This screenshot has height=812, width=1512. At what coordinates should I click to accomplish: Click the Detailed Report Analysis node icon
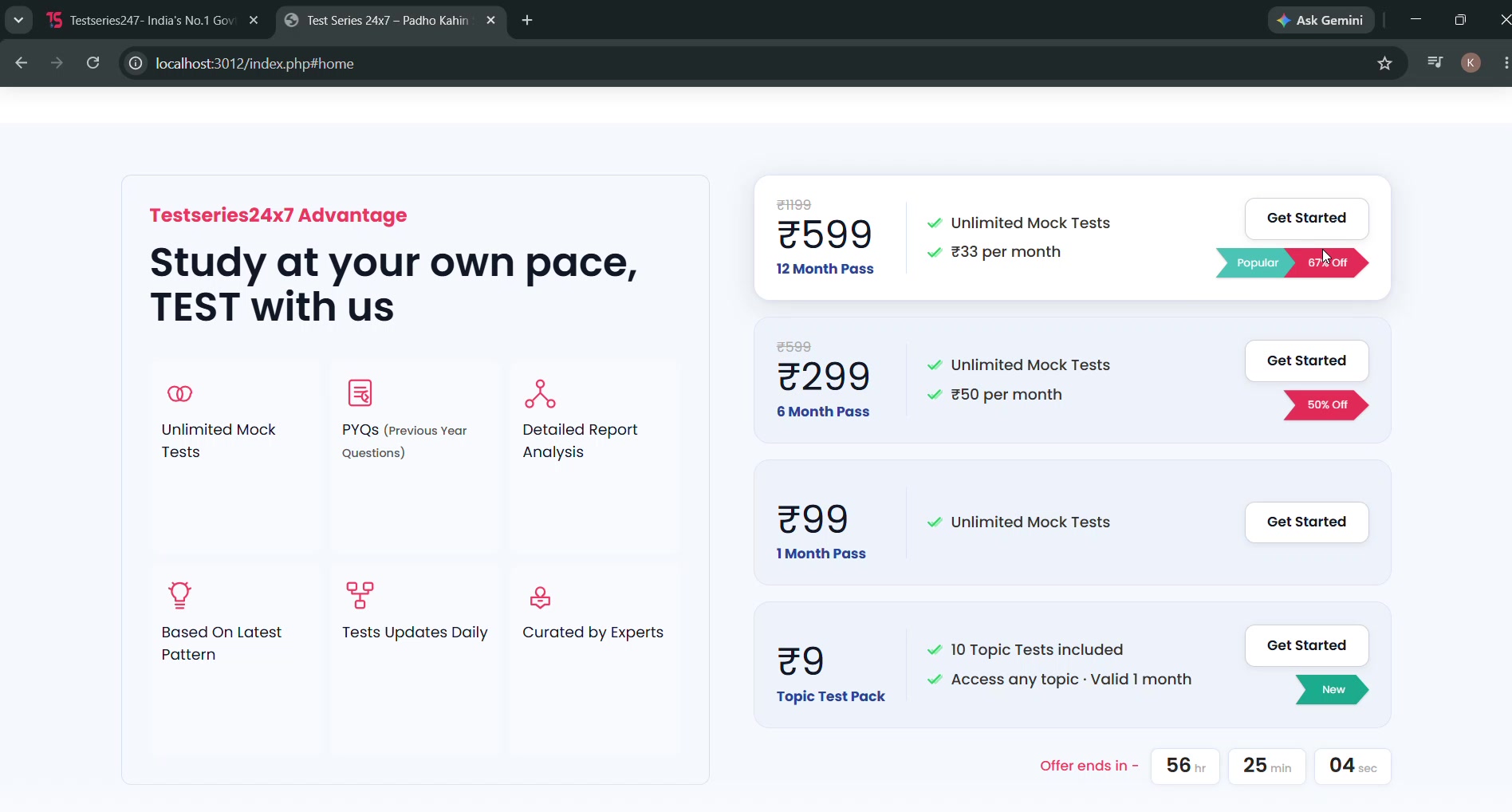click(x=540, y=393)
